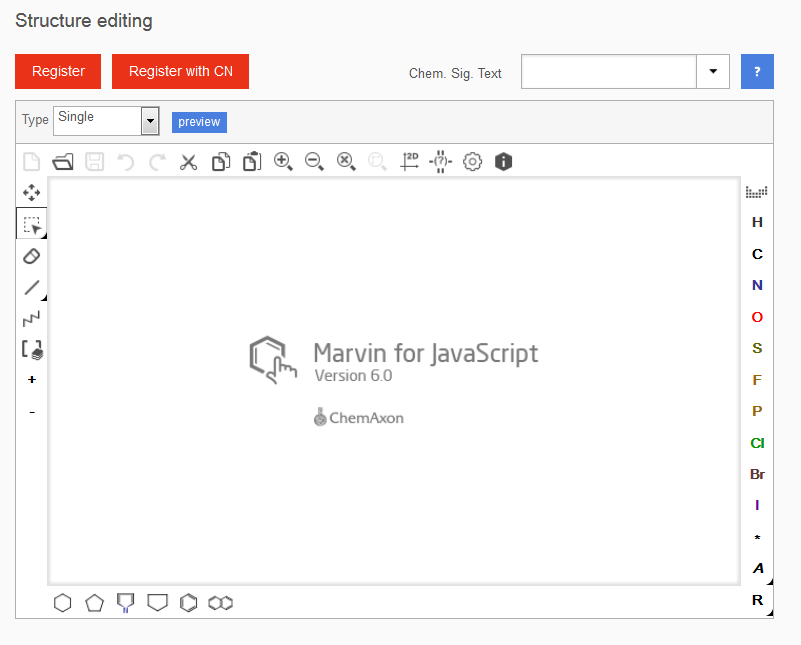Select the rectangle selection tool
Screen dimensions: 801x645
tap(32, 225)
